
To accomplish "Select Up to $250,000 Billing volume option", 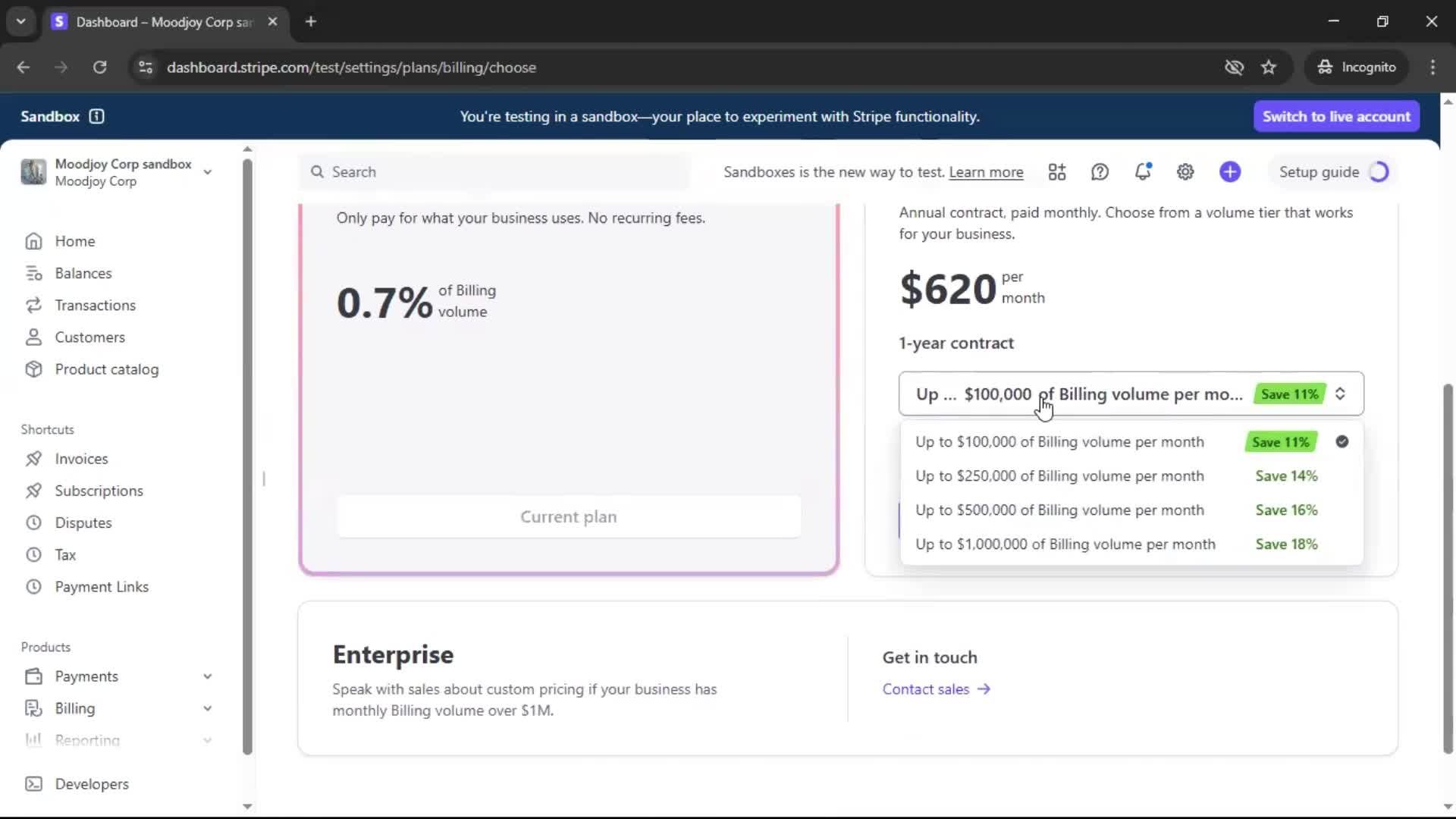I will (x=1059, y=476).
